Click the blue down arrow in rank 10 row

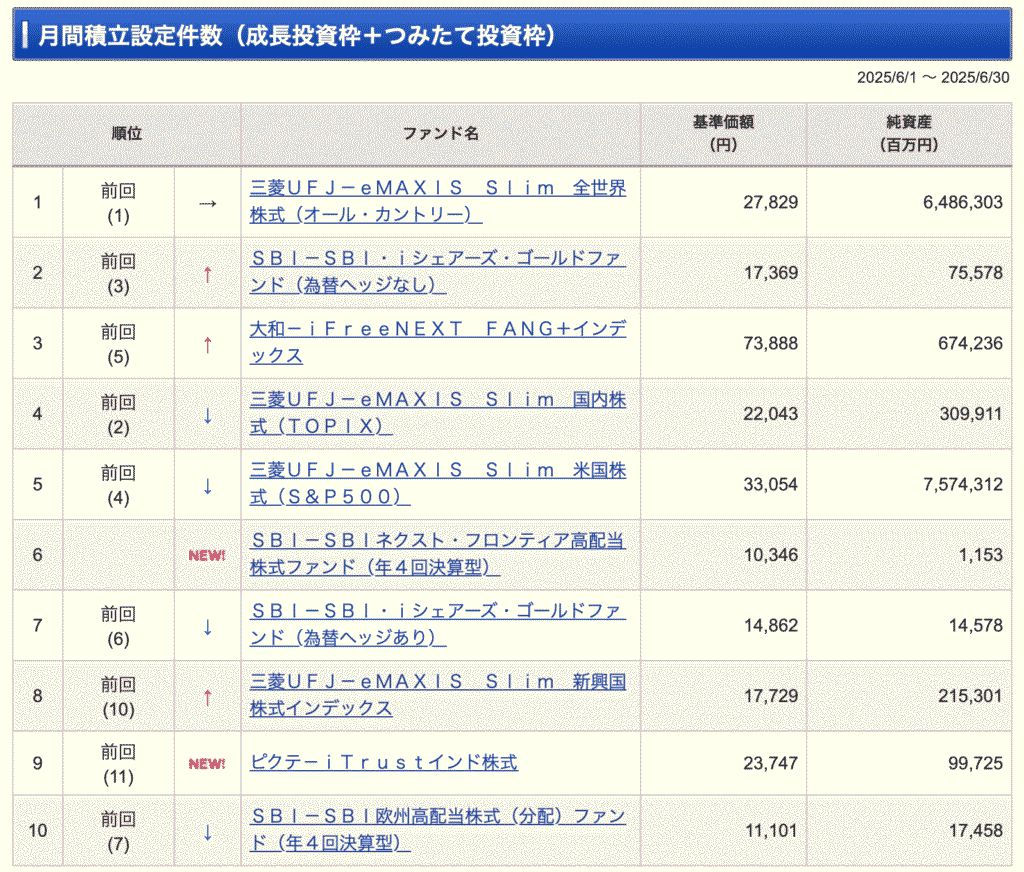[207, 832]
